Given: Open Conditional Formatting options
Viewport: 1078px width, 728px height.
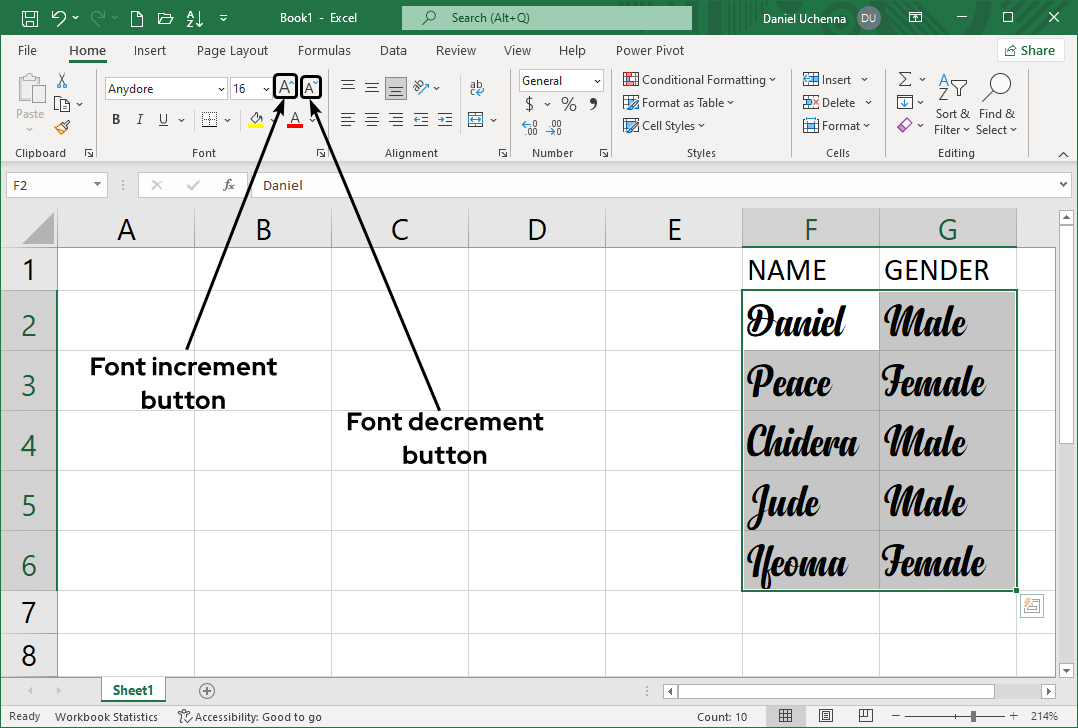Looking at the screenshot, I should point(700,79).
